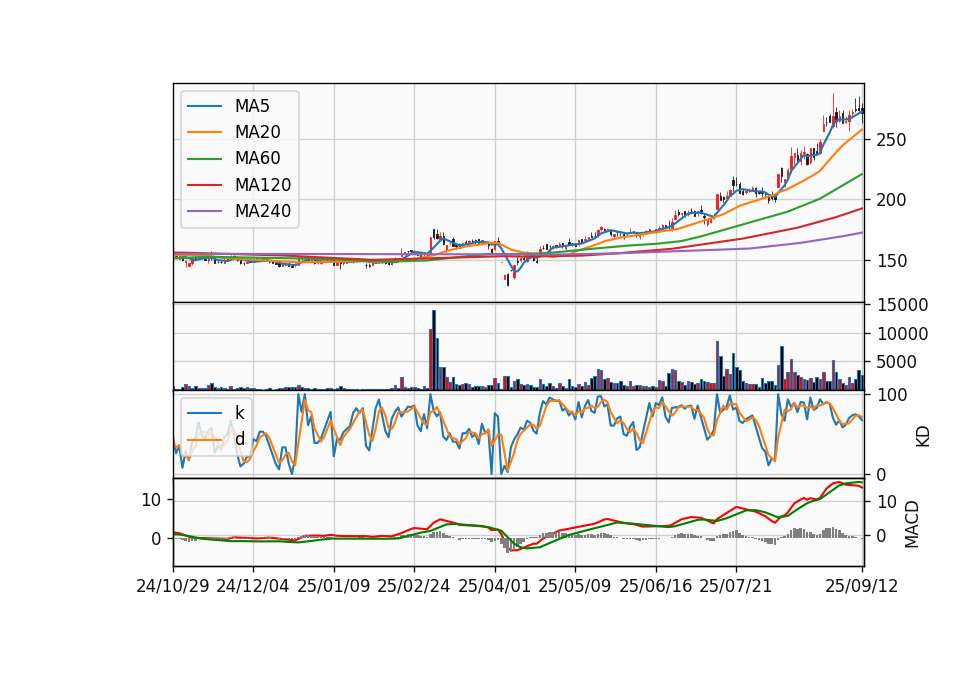Click the MA5 legend label
Viewport: 960px width, 690px height.
[x=252, y=106]
